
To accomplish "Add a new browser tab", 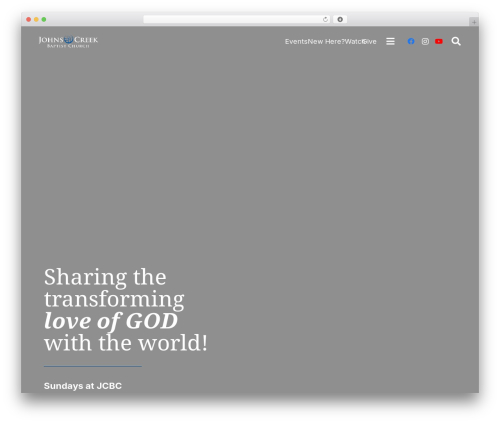I will [474, 22].
